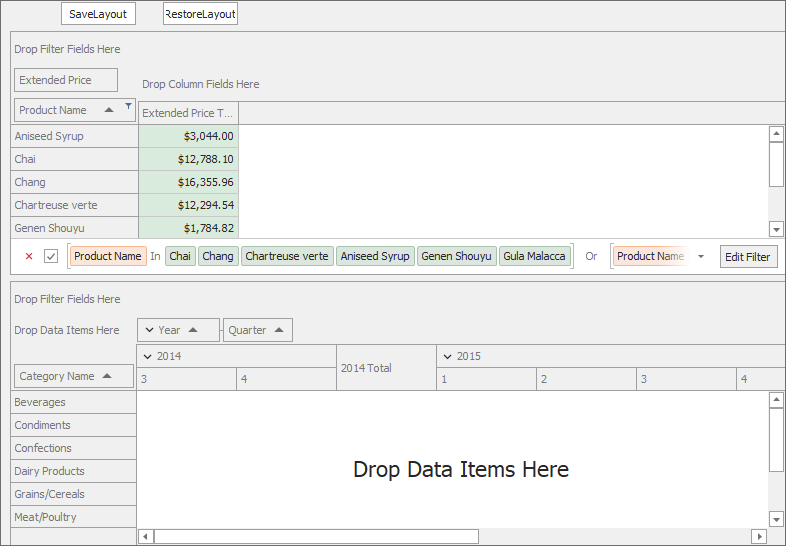The width and height of the screenshot is (786, 546).
Task: Collapse the 2014 column group
Action: 147,356
